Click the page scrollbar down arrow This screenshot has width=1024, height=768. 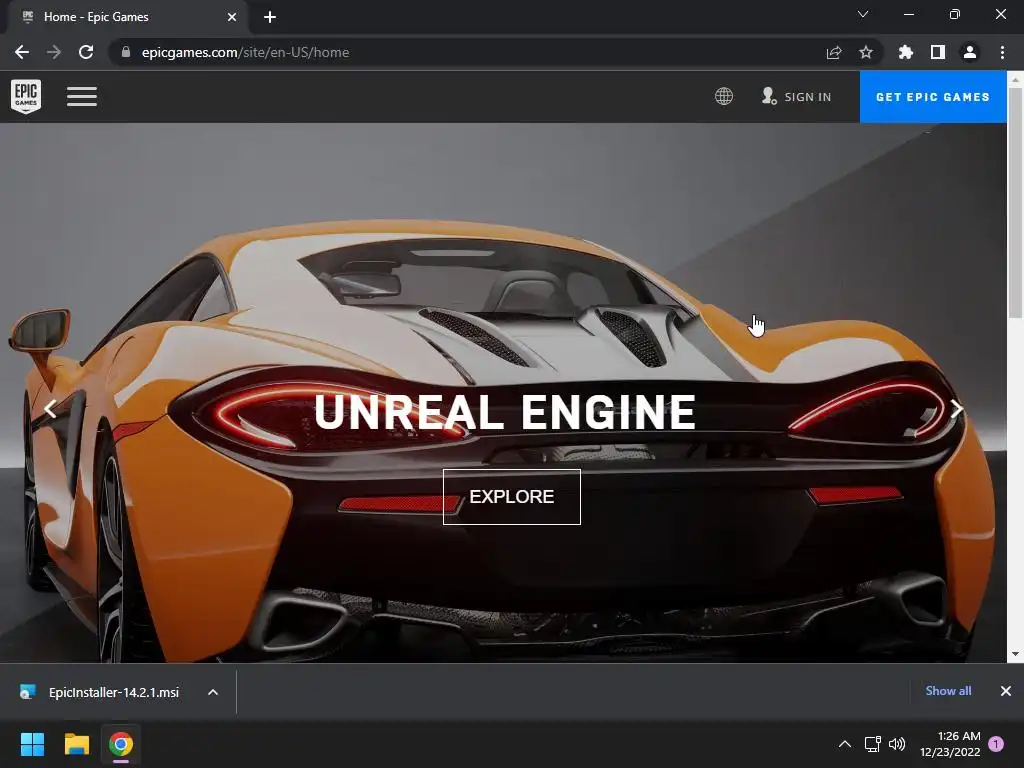(1015, 654)
